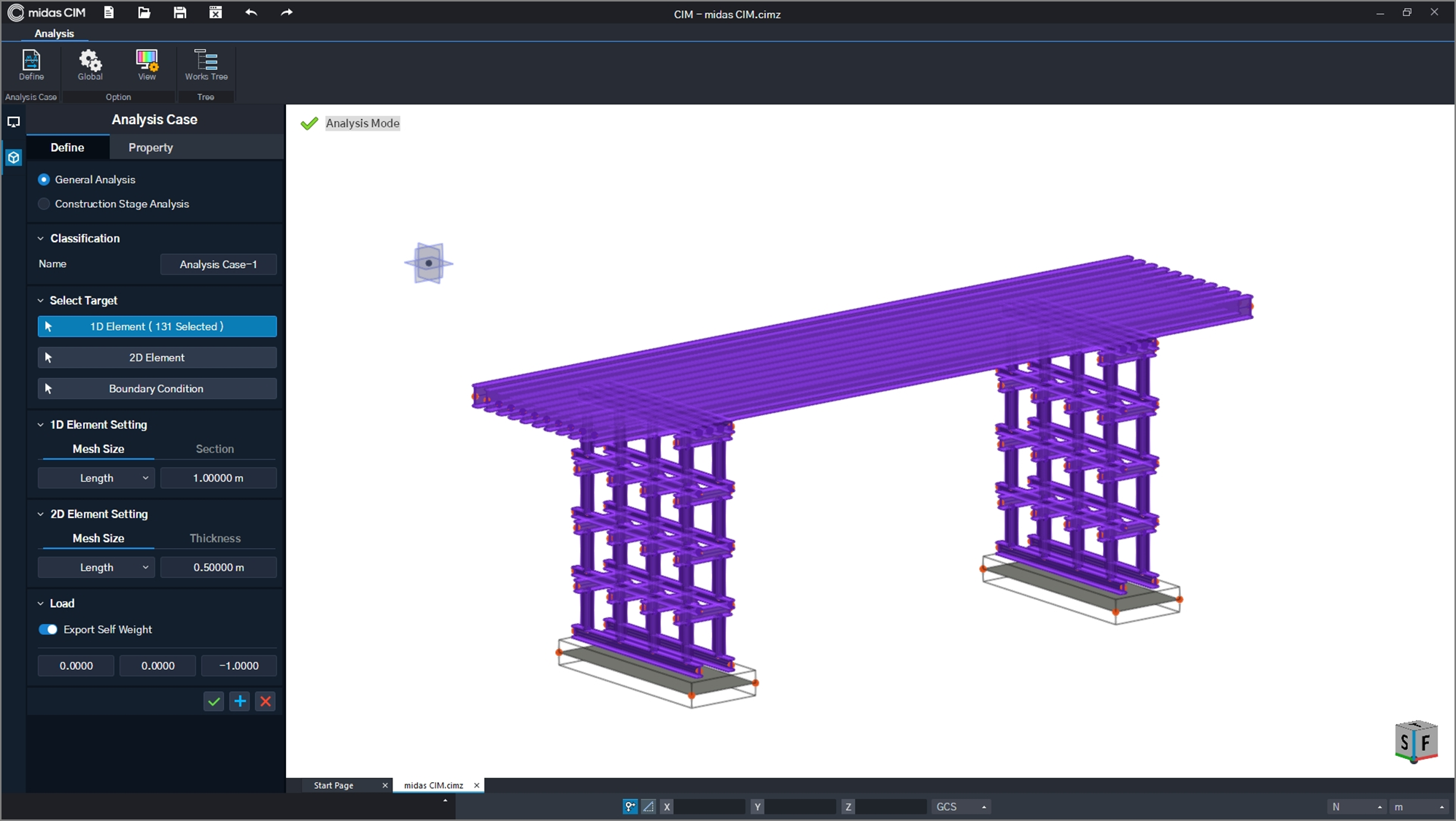
Task: Switch to the Property tab
Action: (x=151, y=147)
